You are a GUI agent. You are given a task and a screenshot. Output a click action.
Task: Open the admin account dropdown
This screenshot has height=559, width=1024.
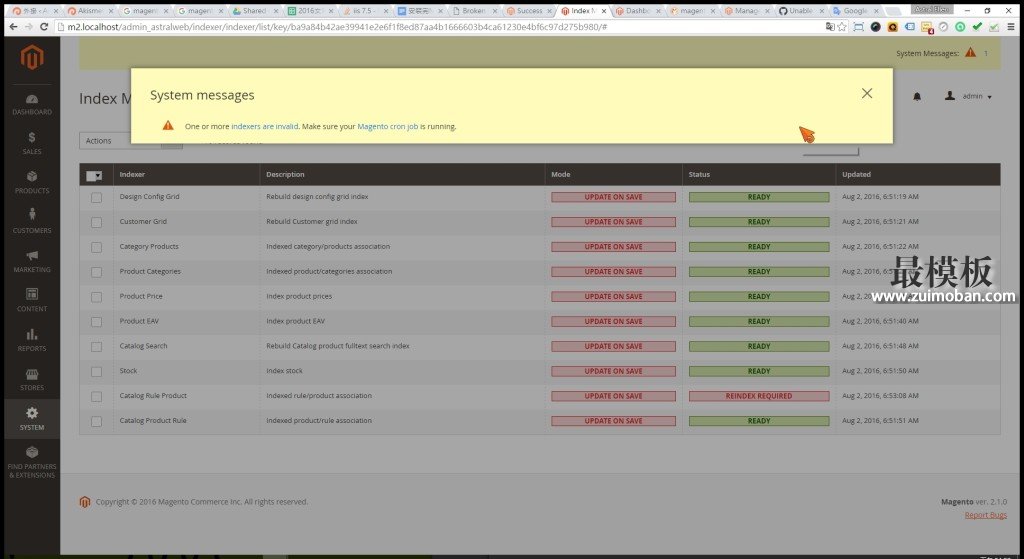(x=968, y=96)
